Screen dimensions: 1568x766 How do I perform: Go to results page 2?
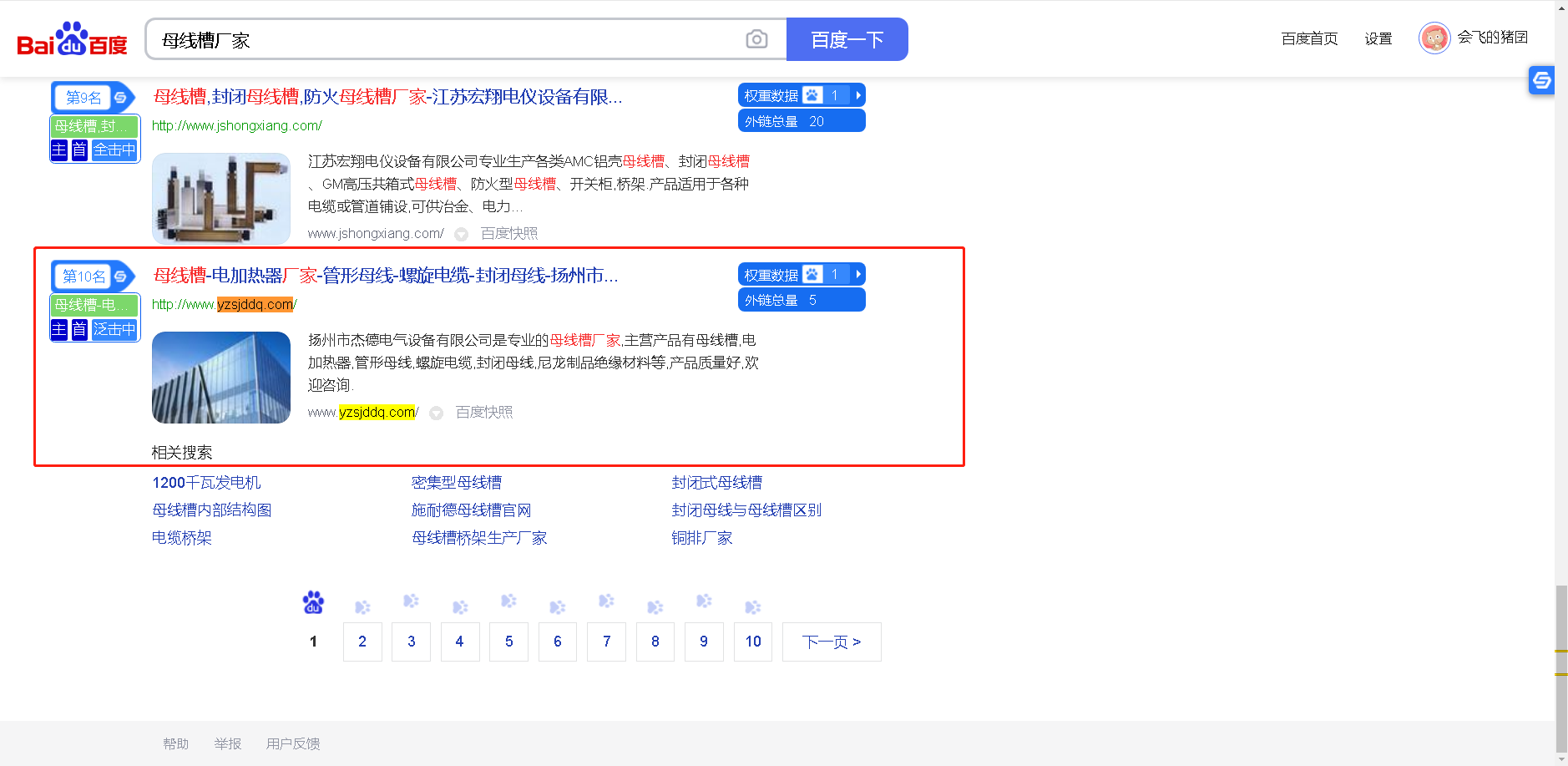click(362, 642)
